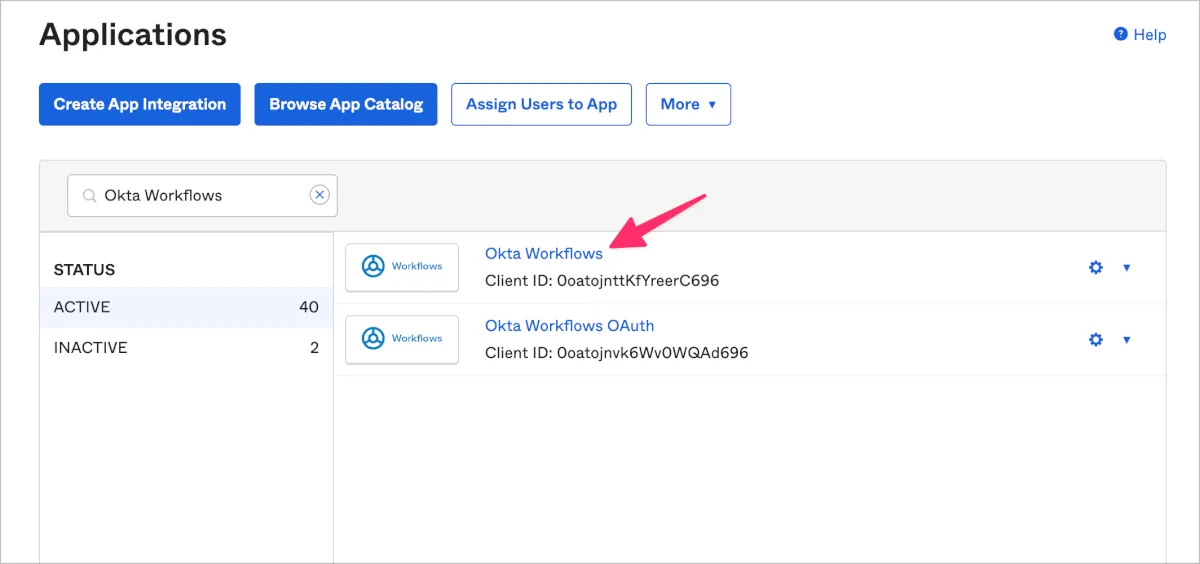
Task: Click the Okta Workflows app logo
Action: pos(401,267)
